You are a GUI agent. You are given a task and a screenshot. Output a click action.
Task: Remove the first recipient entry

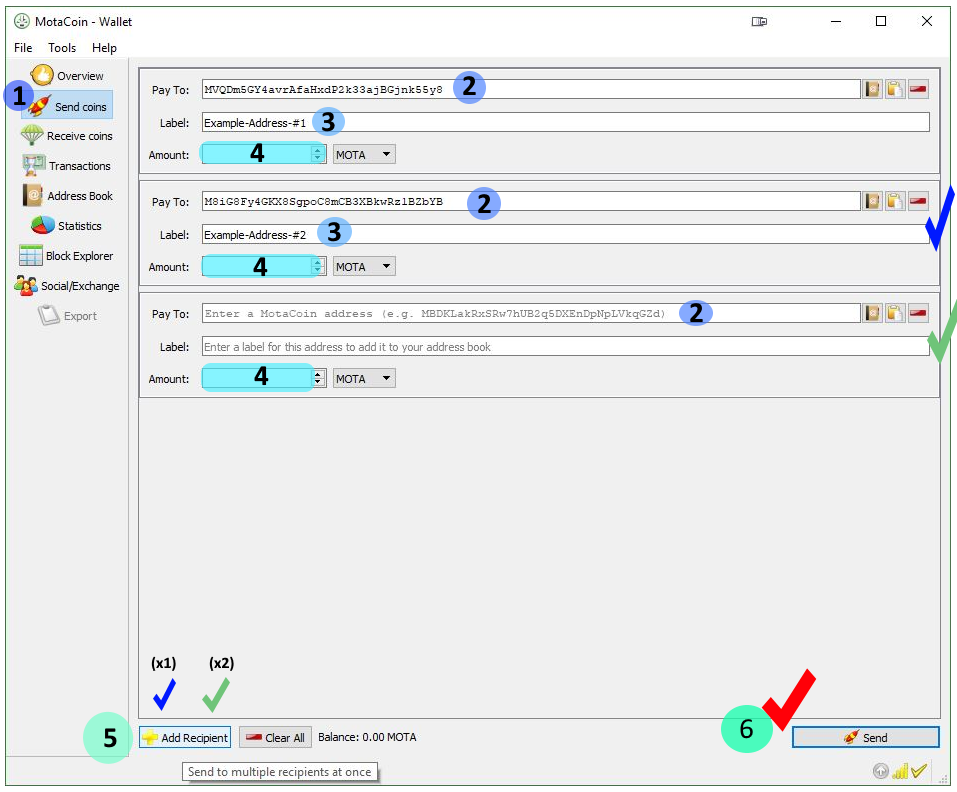[918, 89]
